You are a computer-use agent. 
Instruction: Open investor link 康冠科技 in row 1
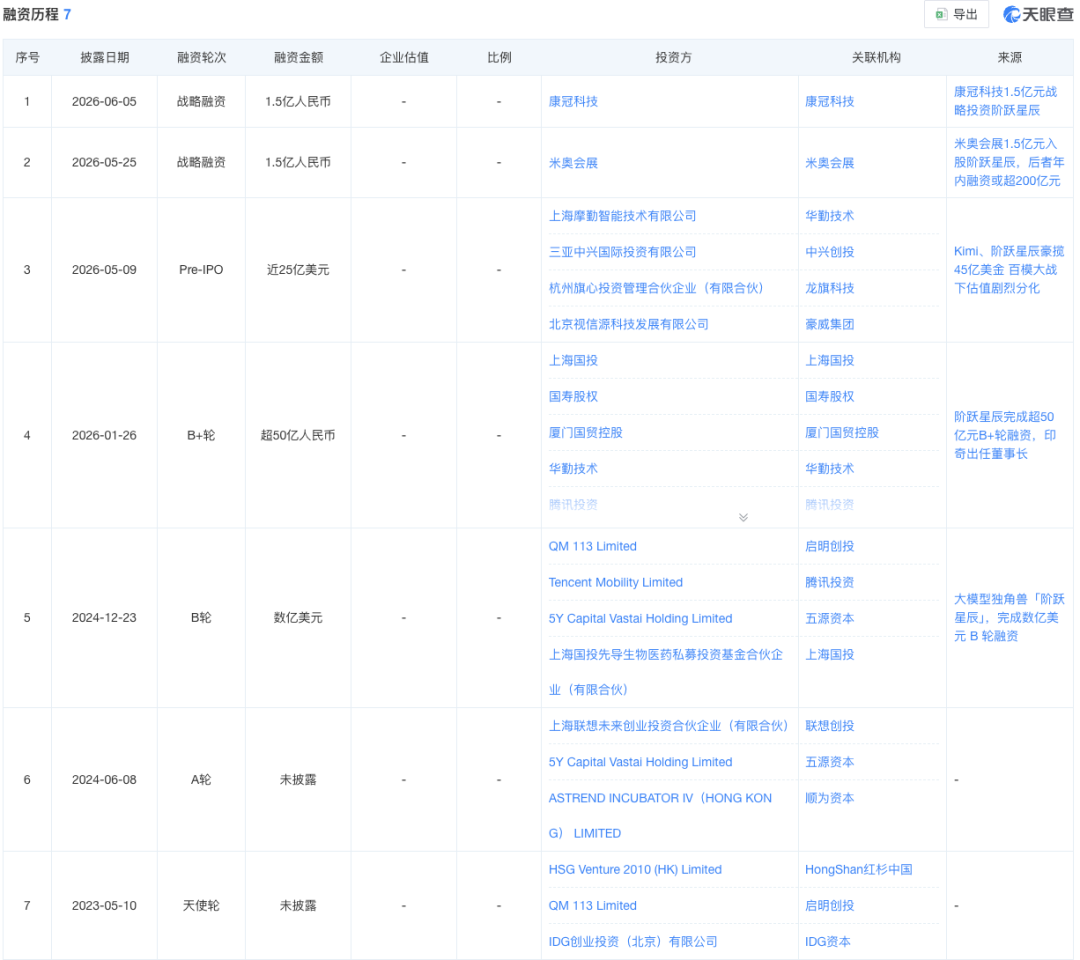click(573, 101)
